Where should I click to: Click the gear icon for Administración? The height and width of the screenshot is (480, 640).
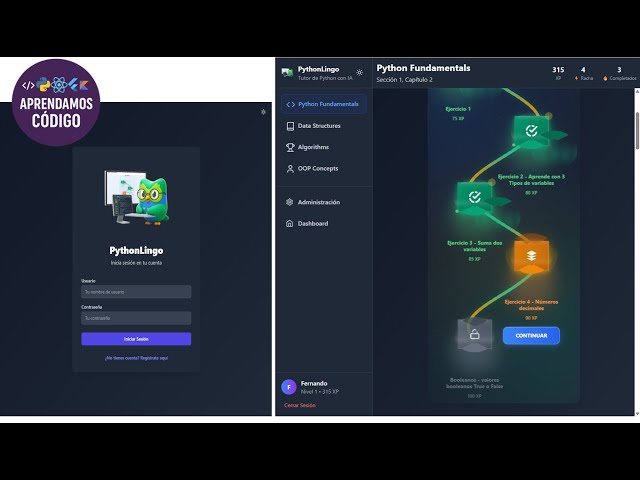(x=290, y=202)
